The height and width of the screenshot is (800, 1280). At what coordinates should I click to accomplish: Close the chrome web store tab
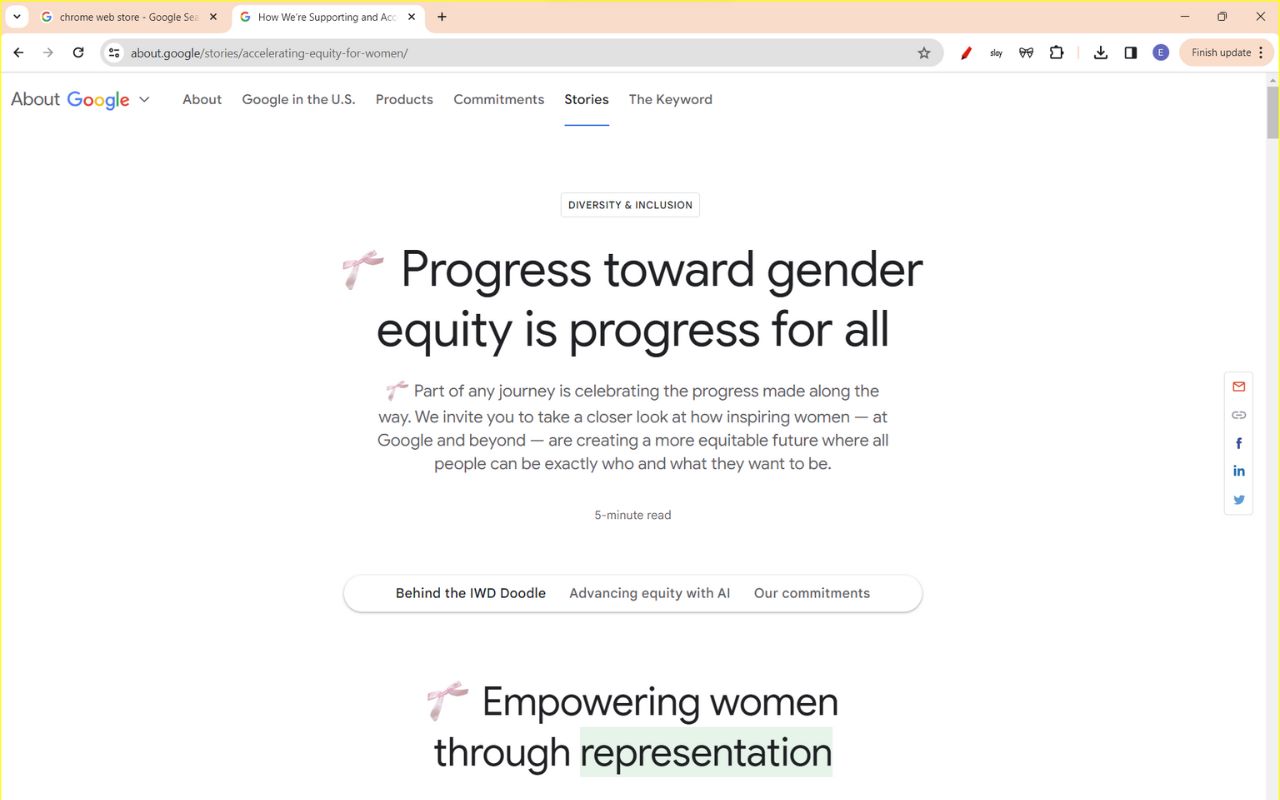pos(213,17)
